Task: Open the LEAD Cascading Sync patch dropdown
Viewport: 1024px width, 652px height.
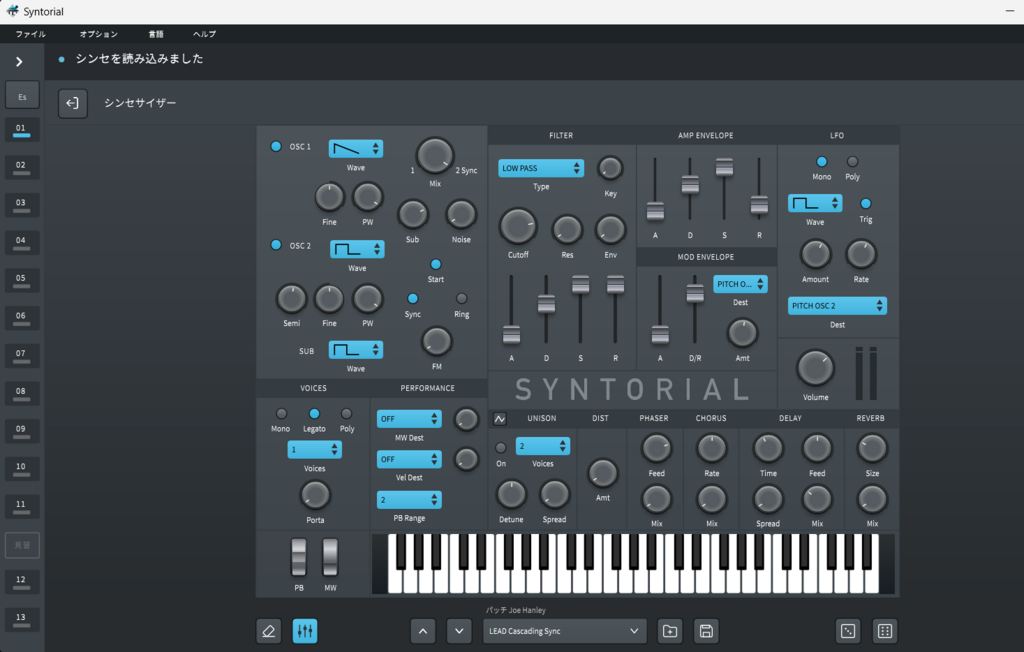Action: click(x=565, y=631)
